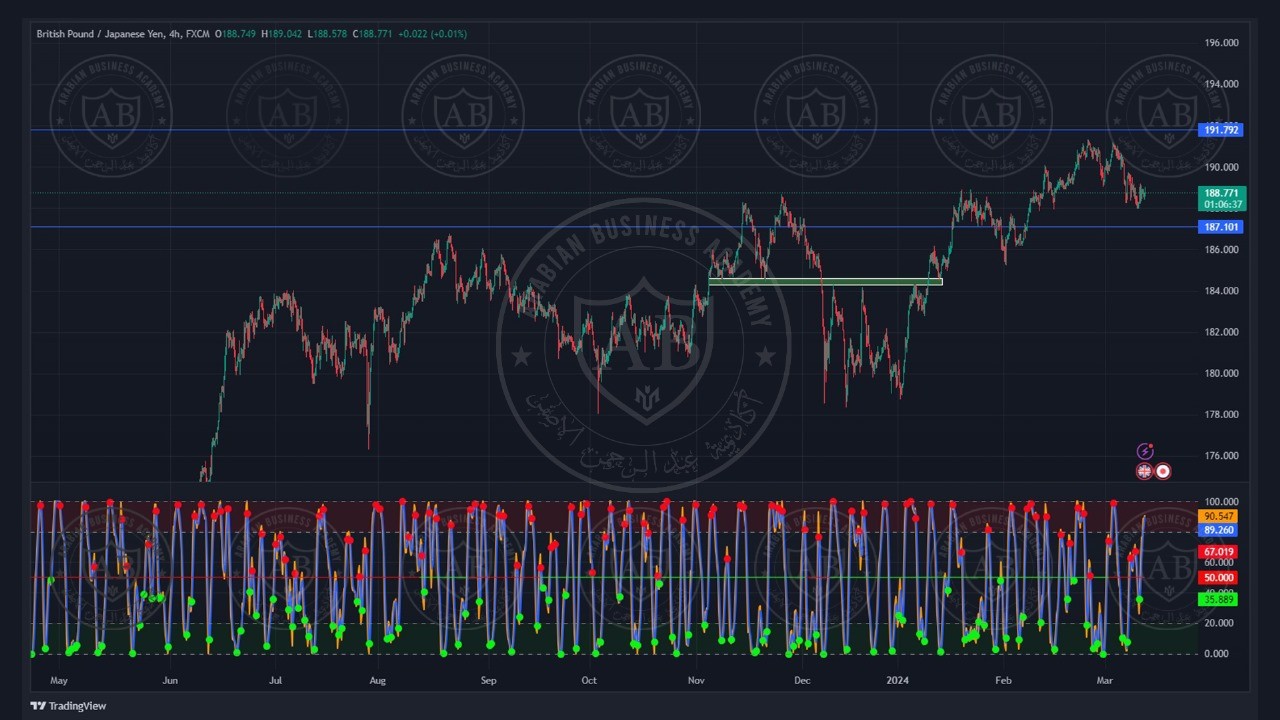1280x720 pixels.
Task: Click the high value H189.042 in the header
Action: click(x=281, y=34)
